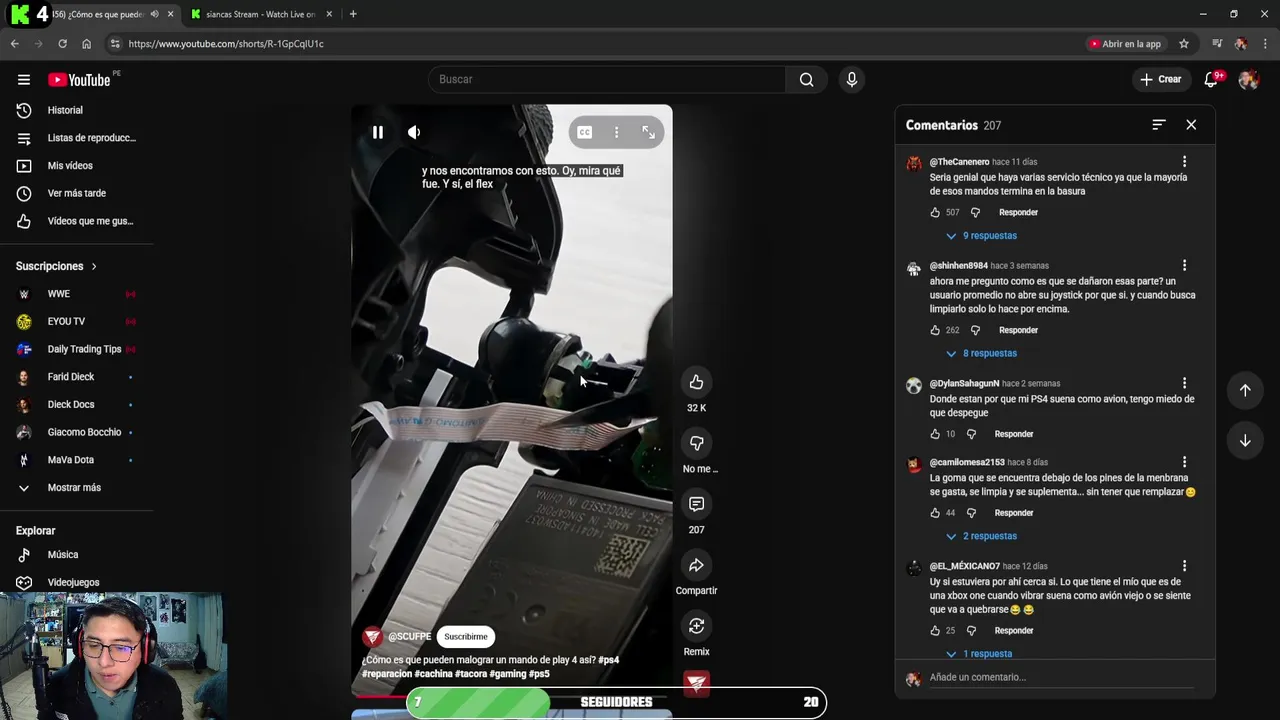Expand 1 respuesta under @EL_MÉXICANO7
The width and height of the screenshot is (1280, 720).
[979, 654]
